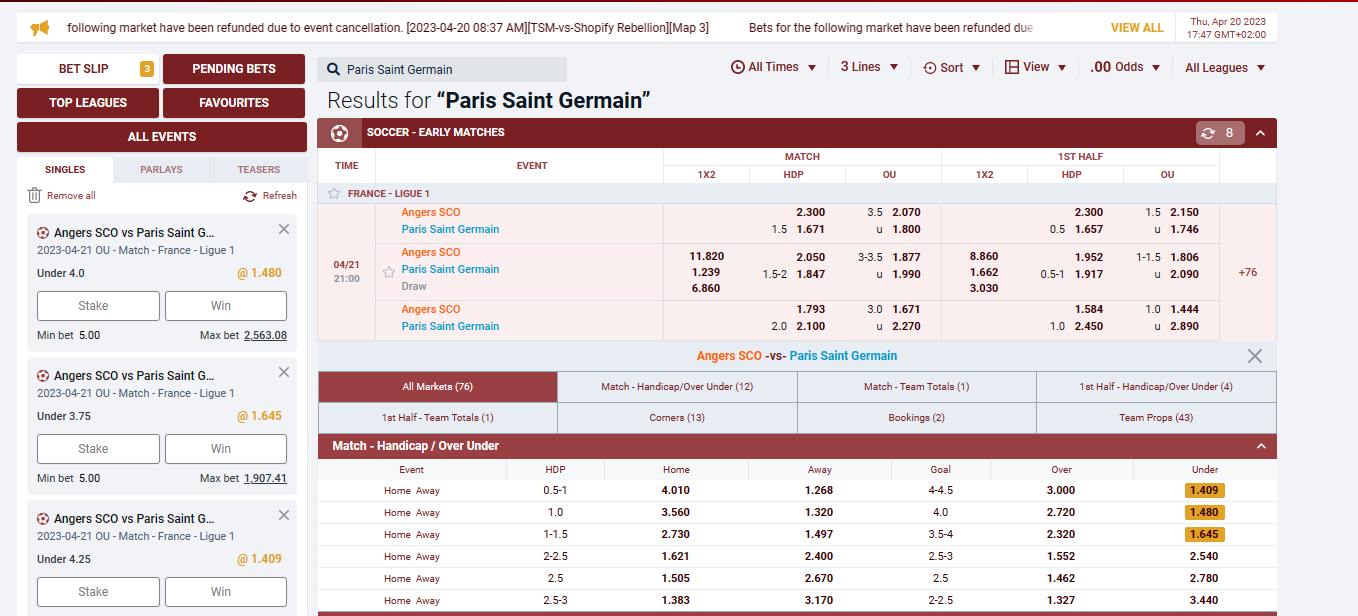Close the Angers SCO vs Paris Saint Germain markets panel
This screenshot has height=616, width=1358.
pyautogui.click(x=1255, y=356)
